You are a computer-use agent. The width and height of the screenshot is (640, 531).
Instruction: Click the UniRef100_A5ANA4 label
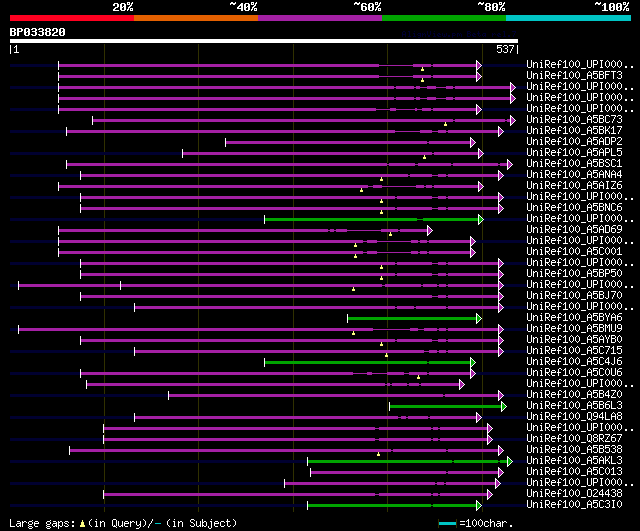(x=574, y=175)
